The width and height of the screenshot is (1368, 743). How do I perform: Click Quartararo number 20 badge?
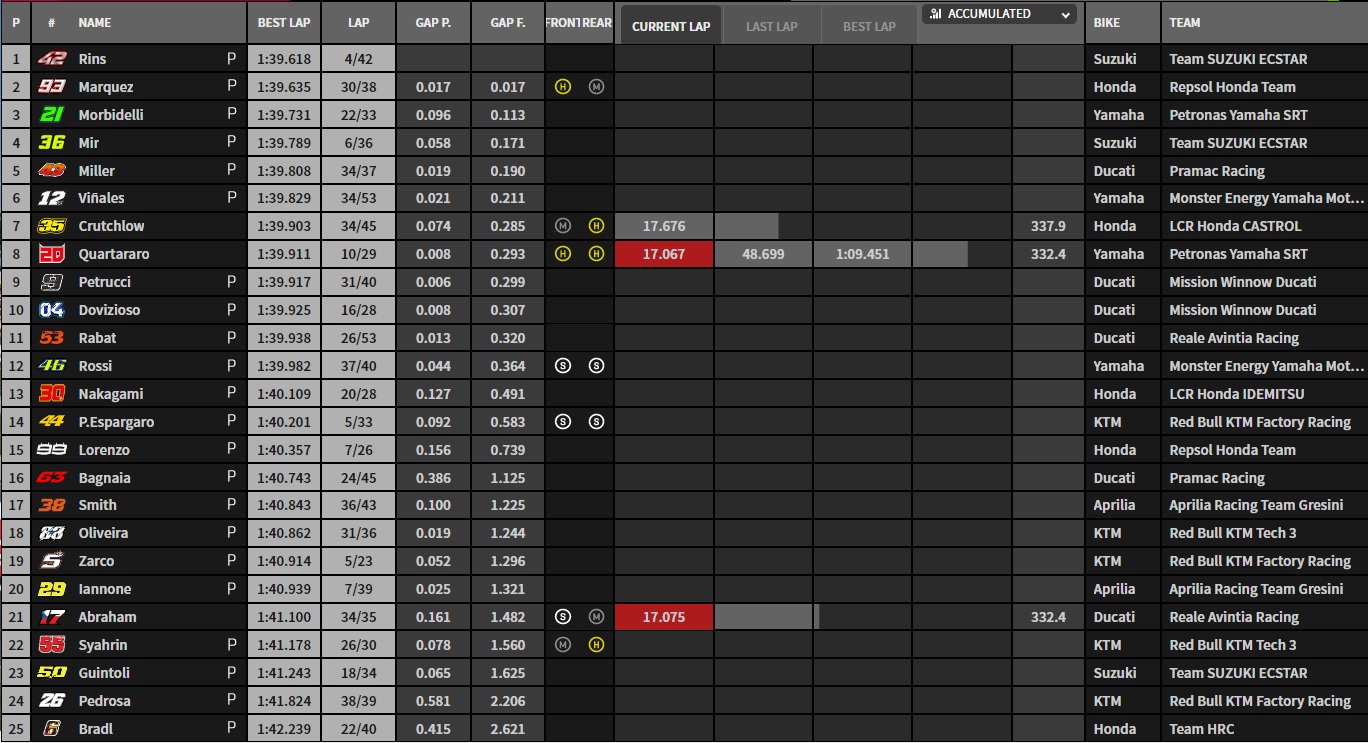click(51, 254)
